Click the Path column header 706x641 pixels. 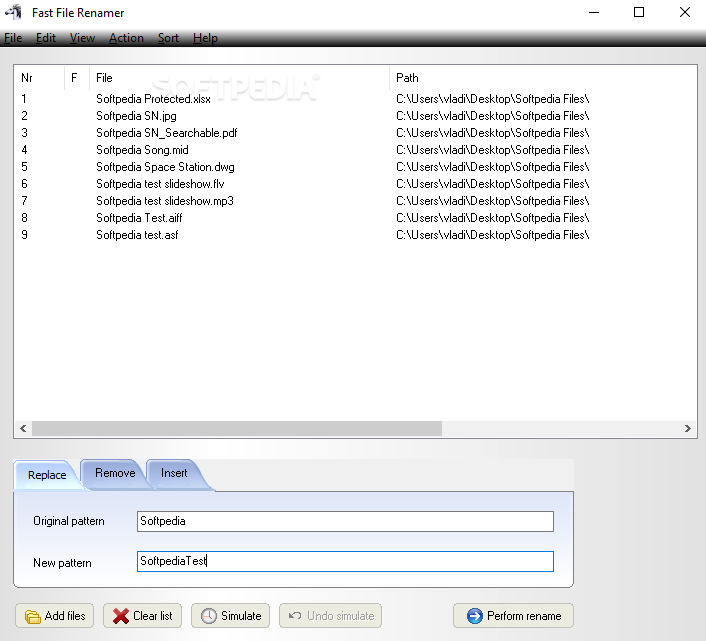(543, 78)
